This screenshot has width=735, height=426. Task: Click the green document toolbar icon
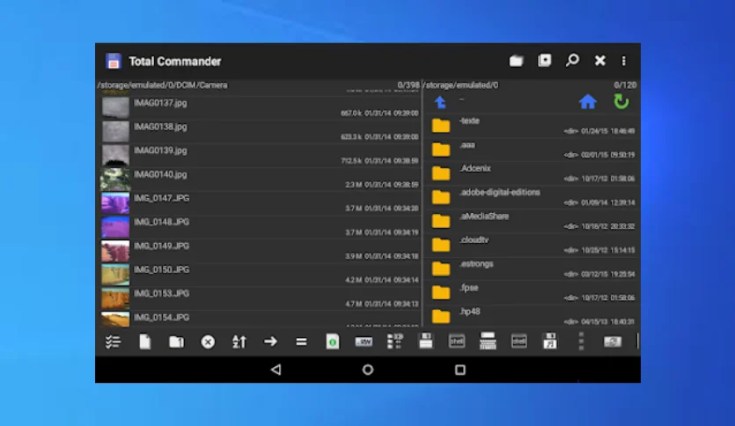[332, 342]
